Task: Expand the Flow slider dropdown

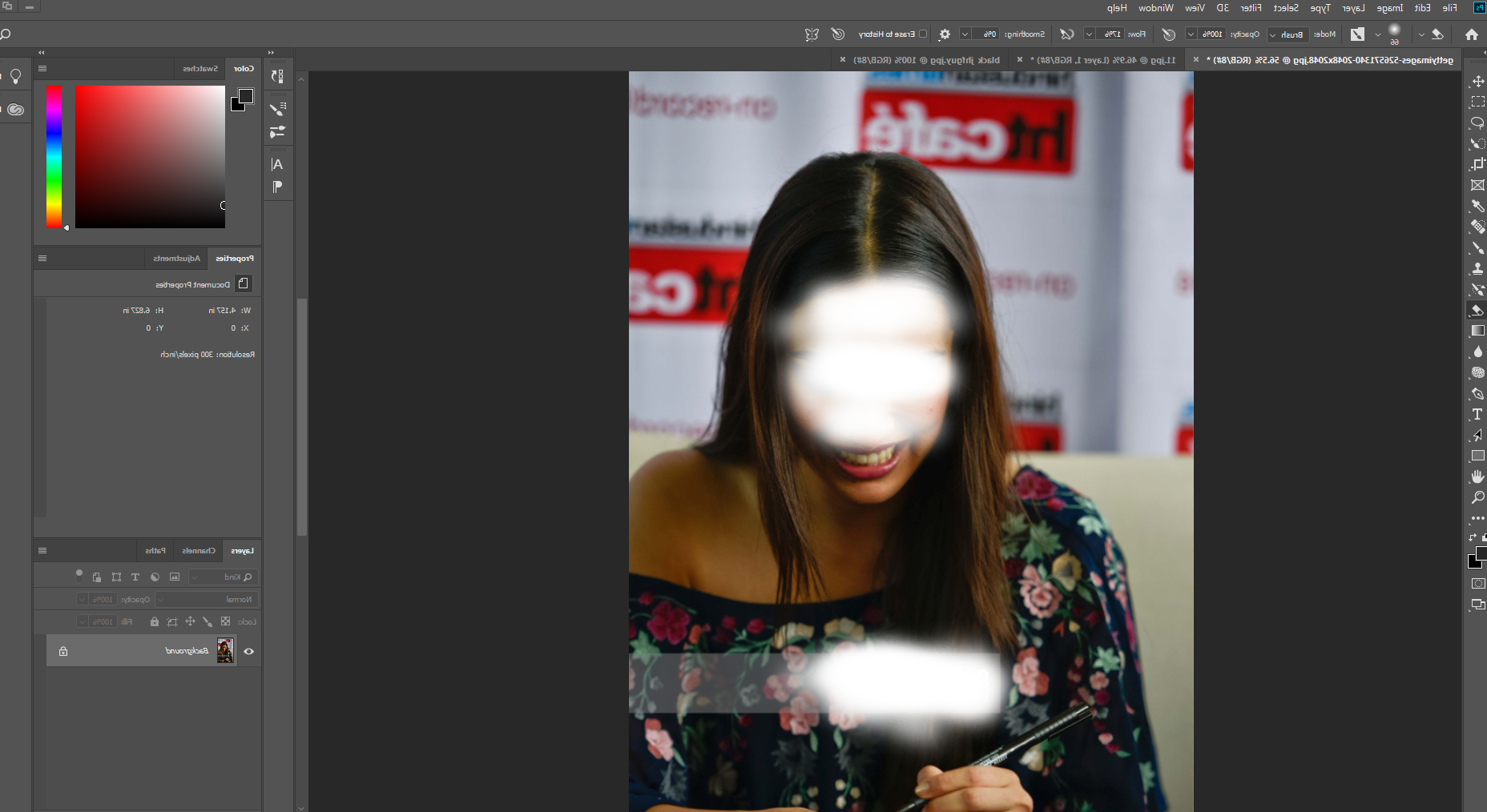Action: (x=1089, y=34)
